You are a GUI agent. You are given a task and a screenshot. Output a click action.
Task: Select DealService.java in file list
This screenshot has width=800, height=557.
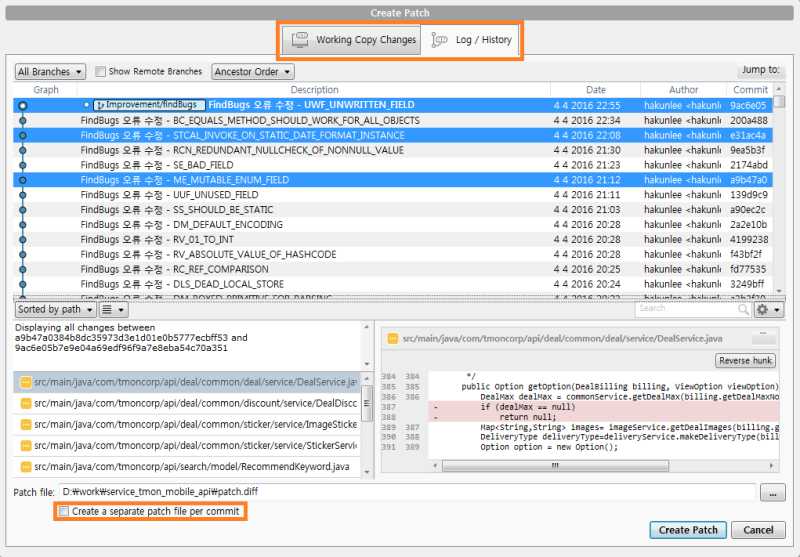187,382
